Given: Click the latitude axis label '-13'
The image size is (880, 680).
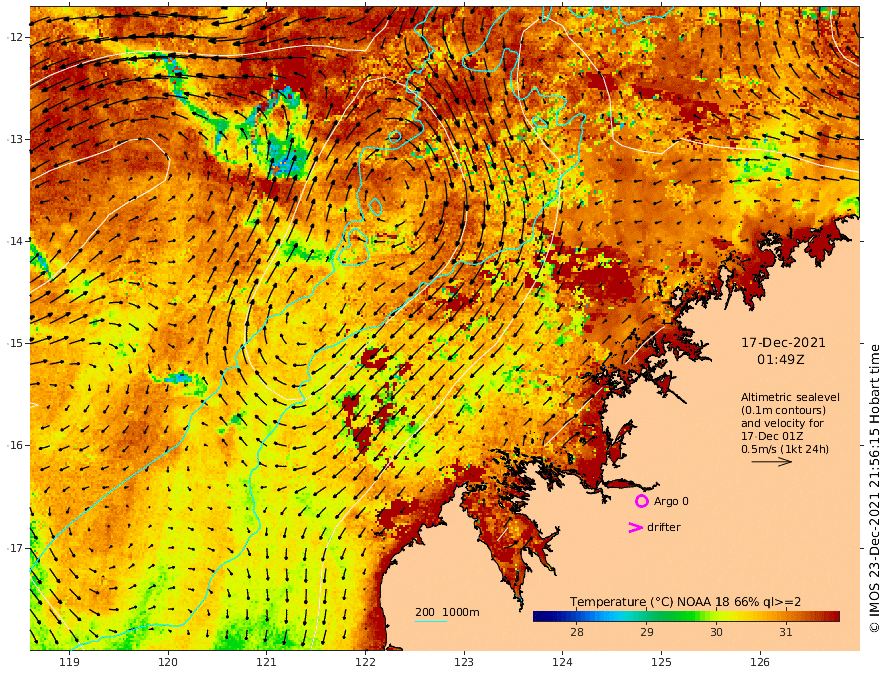Looking at the screenshot, I should 15,139.
